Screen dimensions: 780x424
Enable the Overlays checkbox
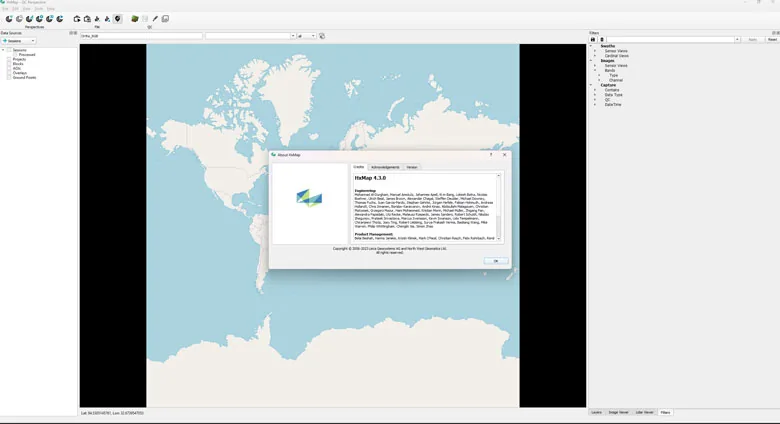(x=9, y=73)
